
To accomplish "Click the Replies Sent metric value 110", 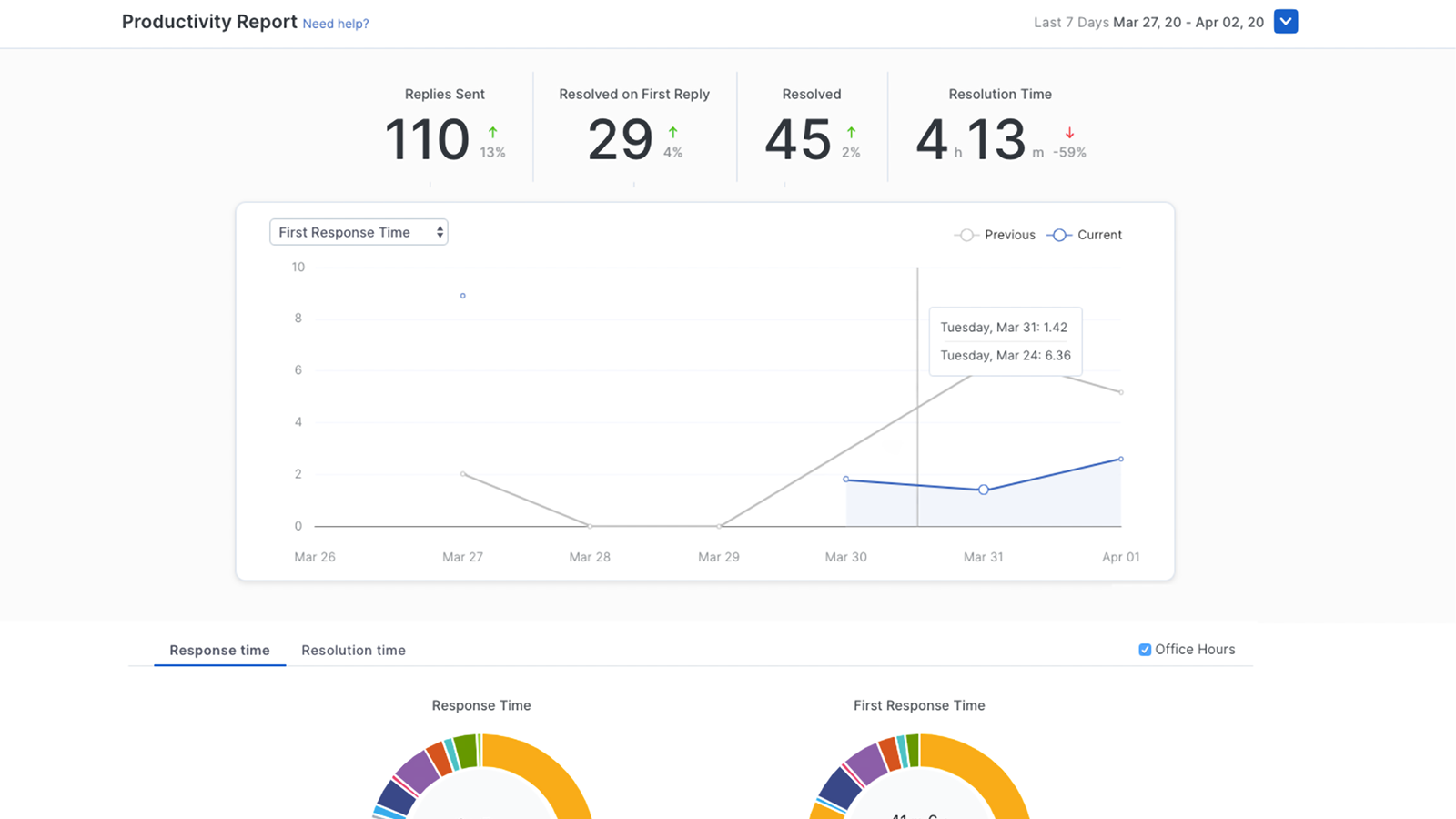I will point(426,138).
